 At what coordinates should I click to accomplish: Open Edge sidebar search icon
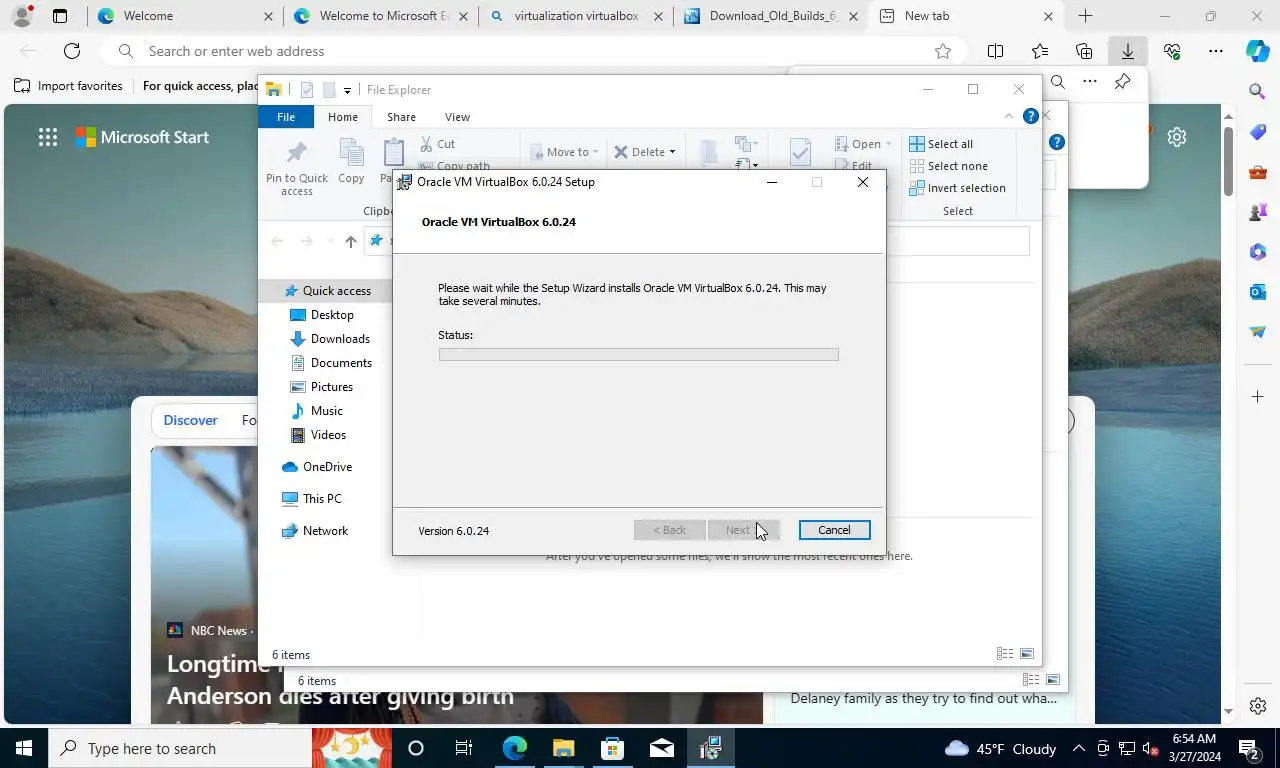pyautogui.click(x=1258, y=91)
